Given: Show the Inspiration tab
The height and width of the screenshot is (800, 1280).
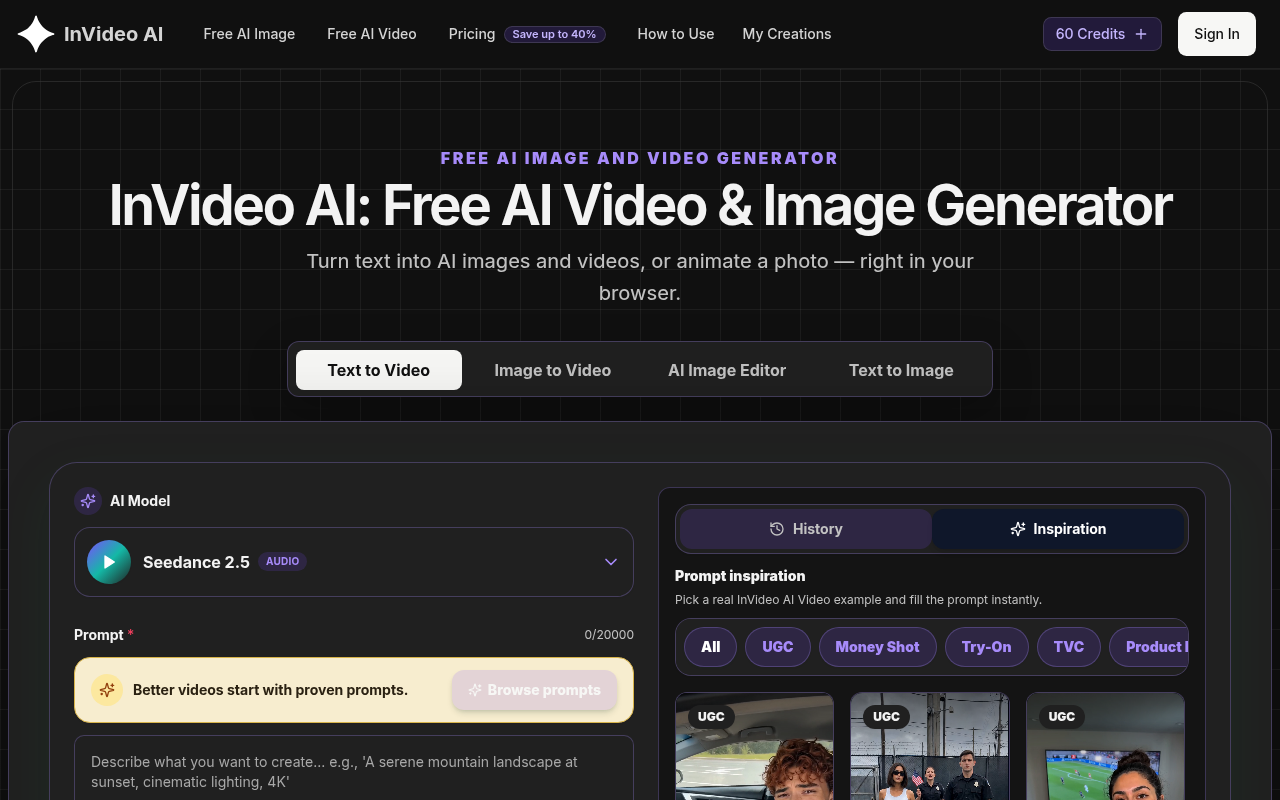Looking at the screenshot, I should (x=1058, y=529).
